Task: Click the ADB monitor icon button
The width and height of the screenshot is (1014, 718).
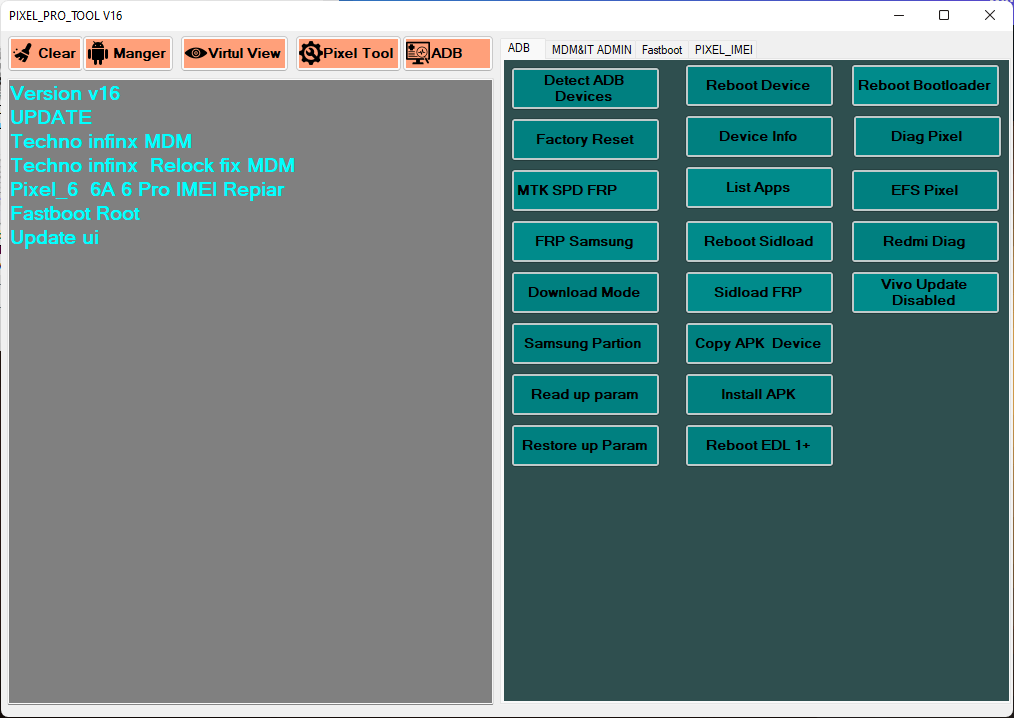Action: click(447, 54)
